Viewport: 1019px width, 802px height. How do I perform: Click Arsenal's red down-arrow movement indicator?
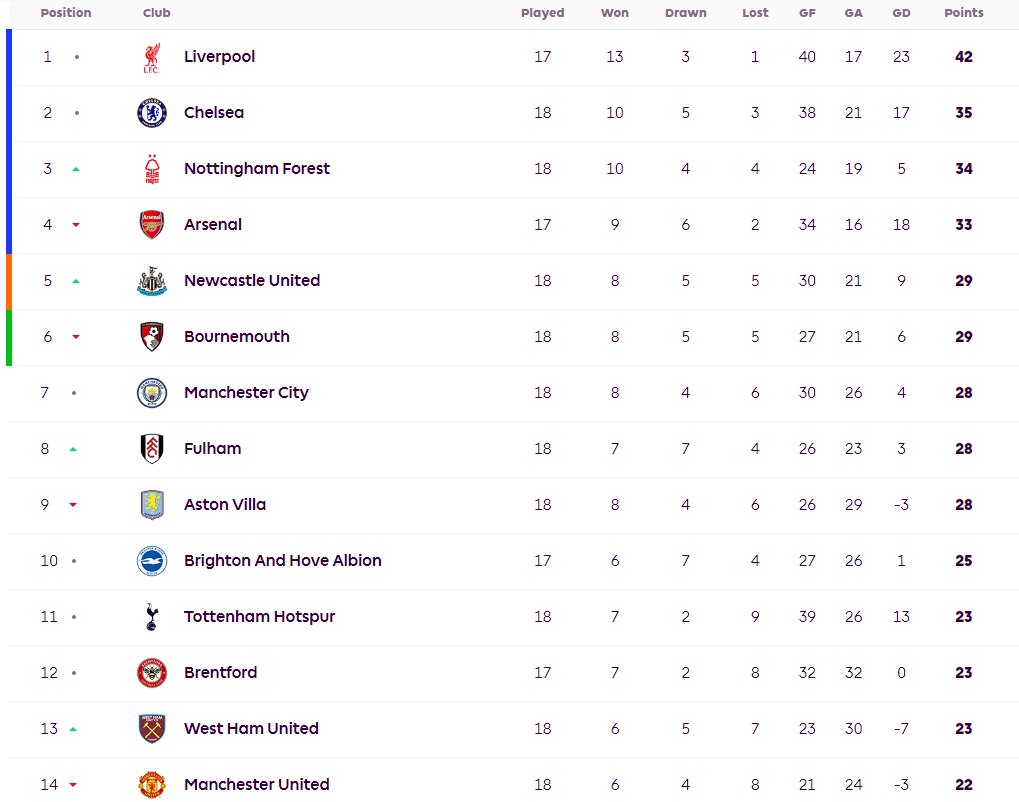click(x=76, y=225)
